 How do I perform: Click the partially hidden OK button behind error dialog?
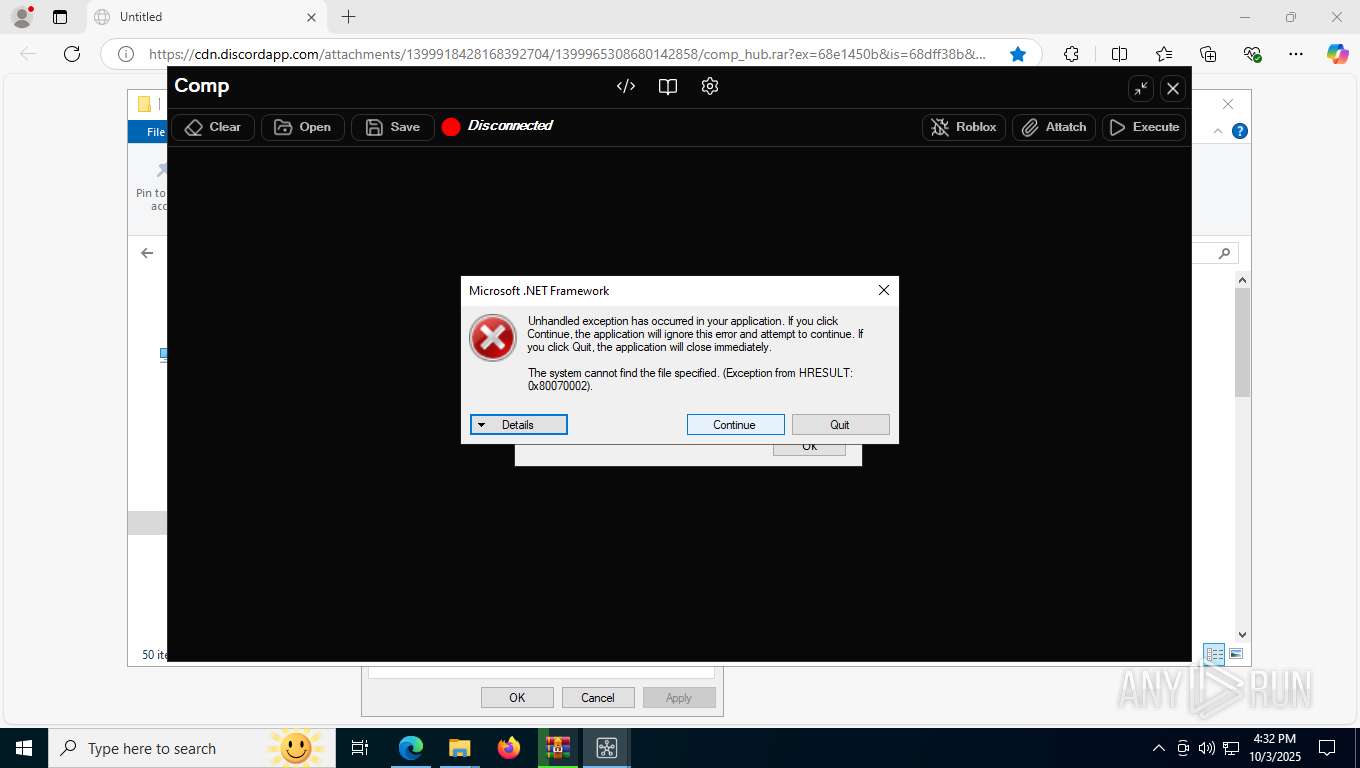(x=810, y=449)
